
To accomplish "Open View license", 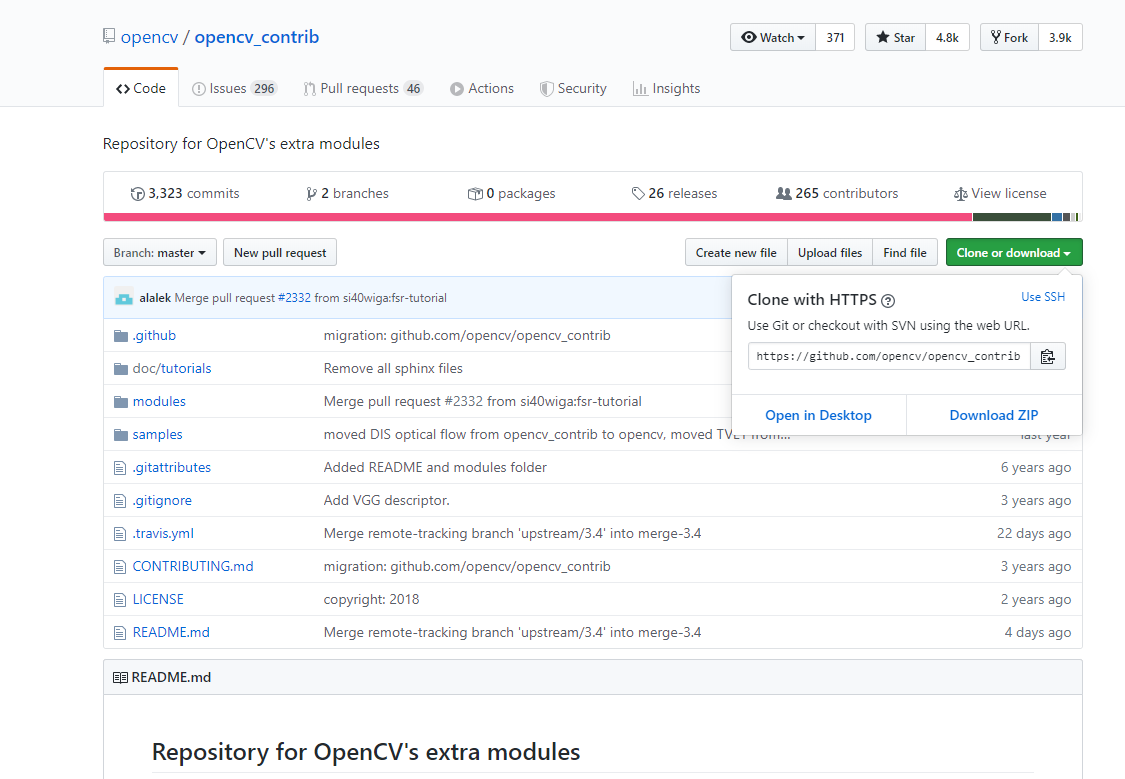I will 1000,194.
